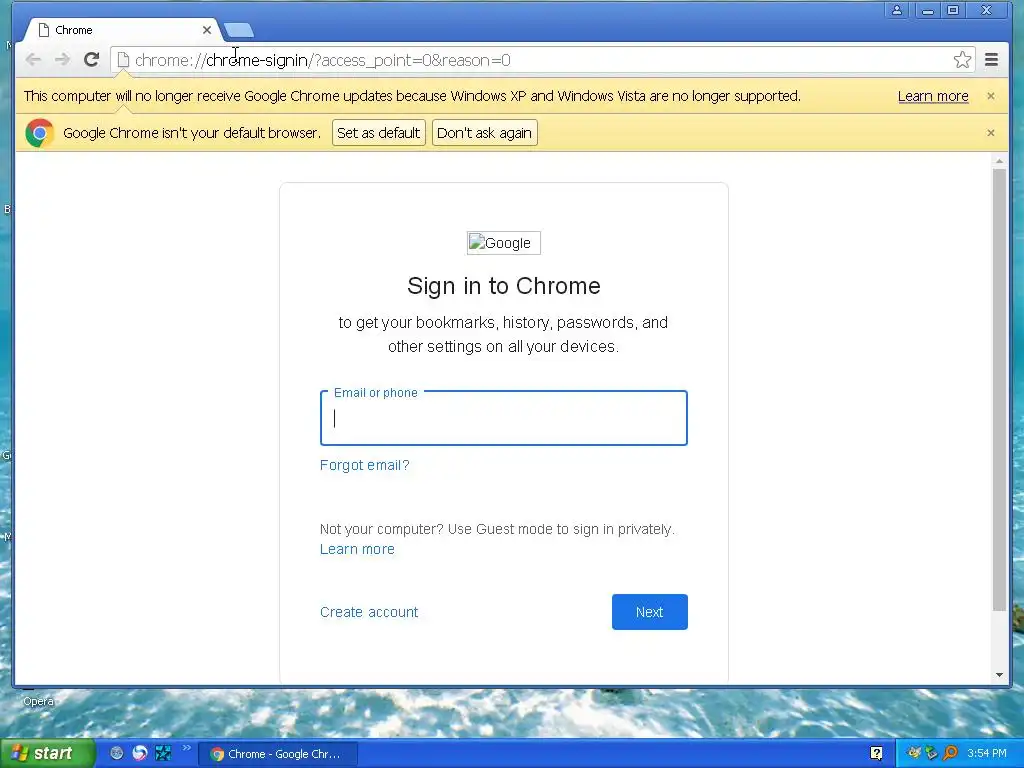
Task: Click the first system tray icon
Action: (913, 753)
